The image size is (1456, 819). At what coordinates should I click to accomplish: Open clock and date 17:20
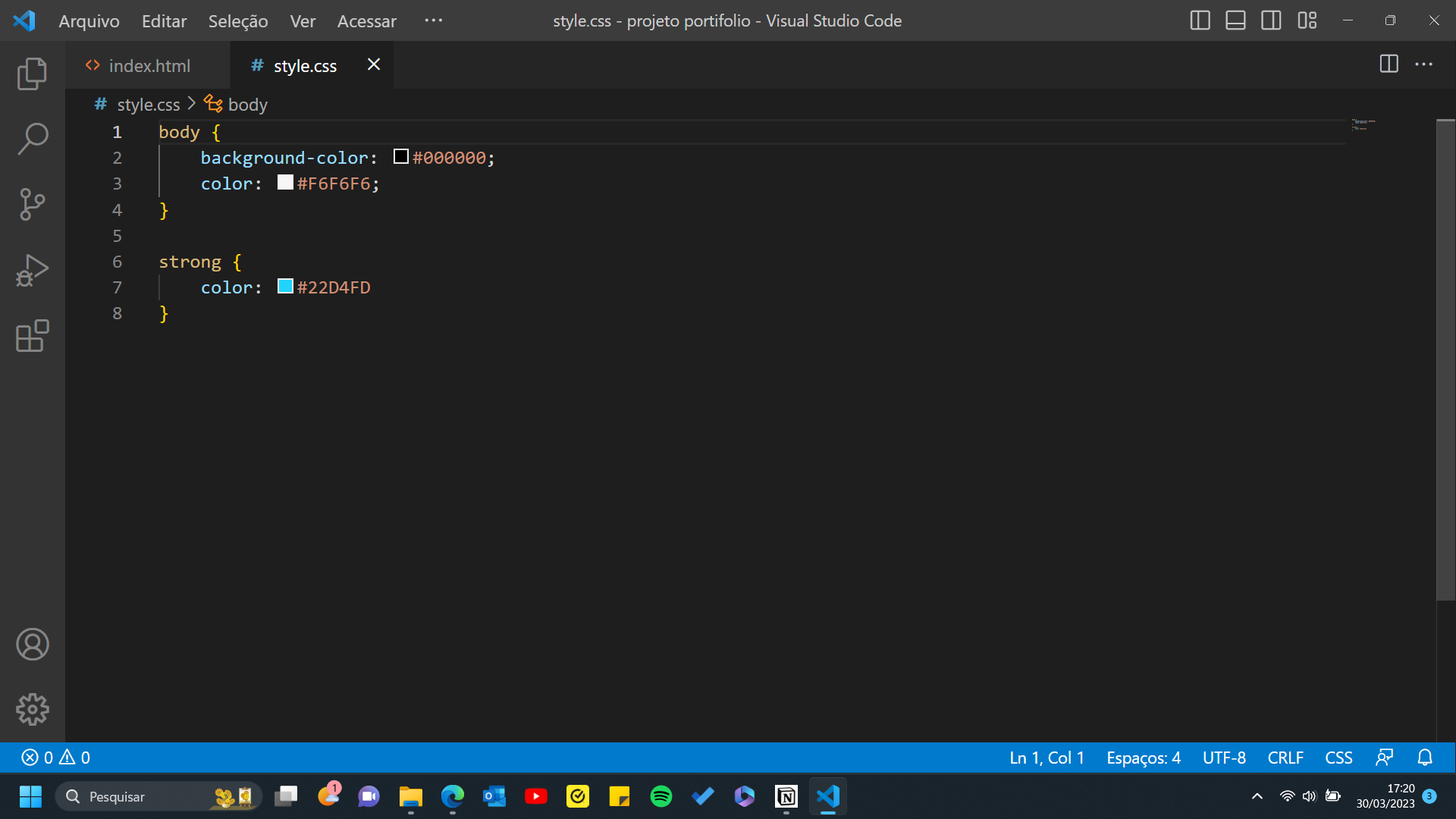click(1385, 796)
